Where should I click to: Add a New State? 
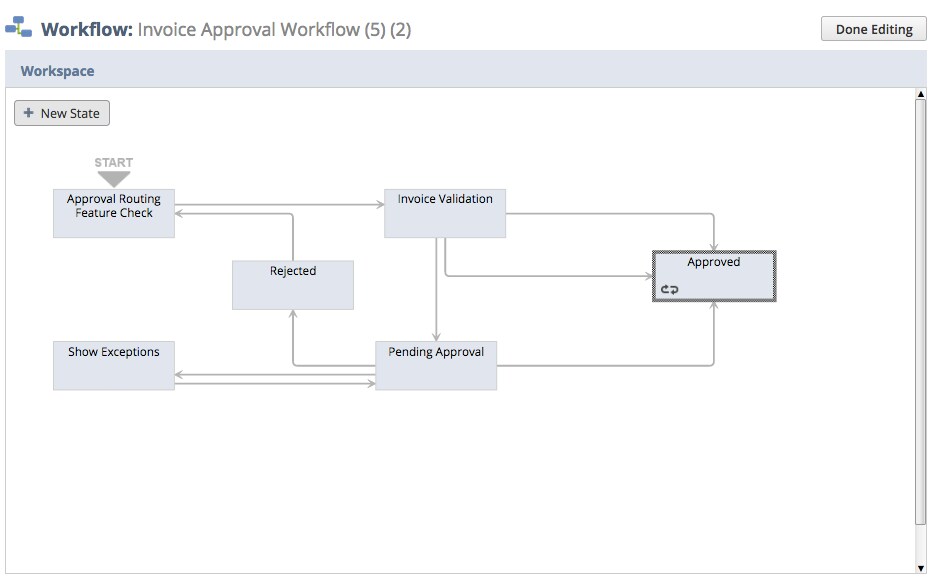point(62,113)
